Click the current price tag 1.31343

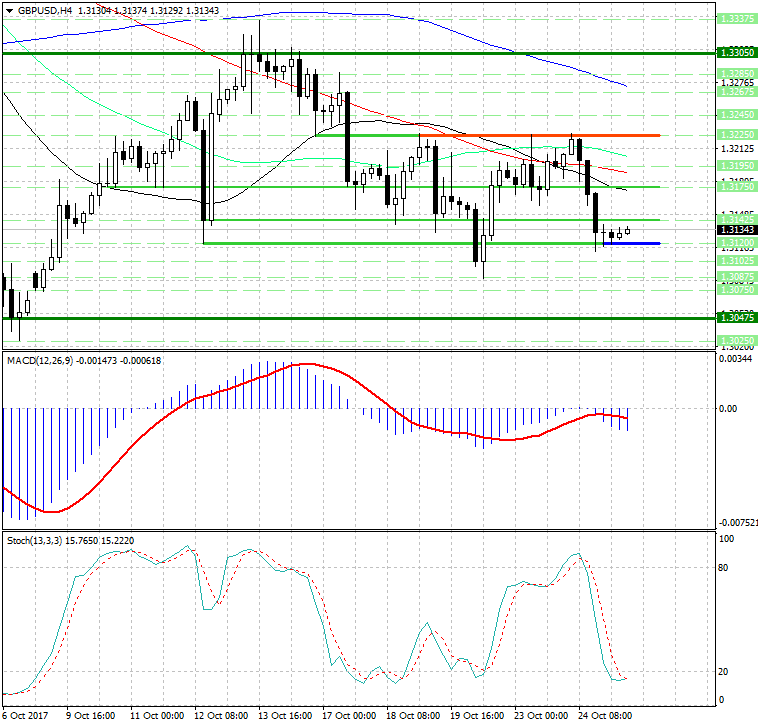[x=737, y=230]
